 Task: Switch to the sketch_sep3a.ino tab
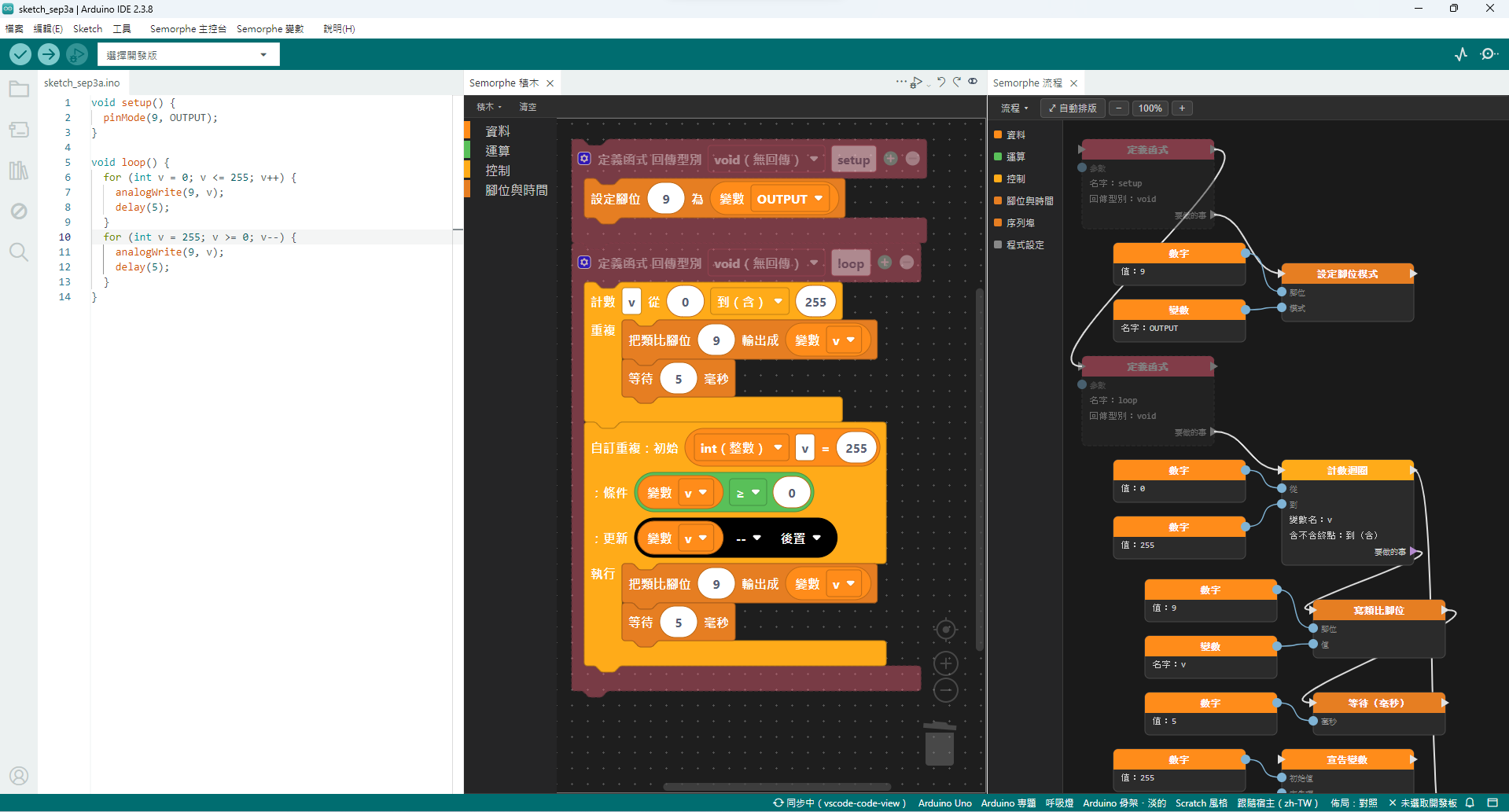click(x=82, y=83)
